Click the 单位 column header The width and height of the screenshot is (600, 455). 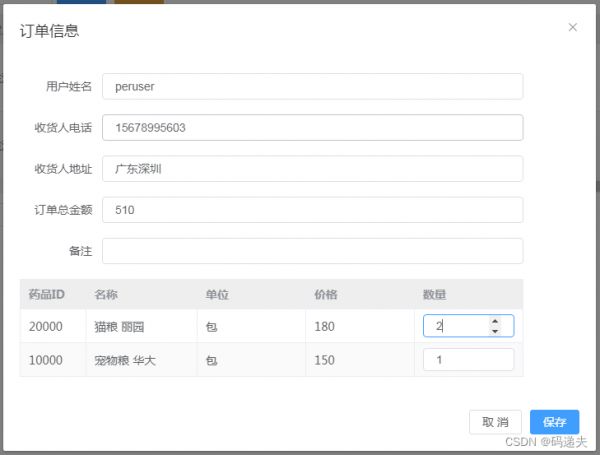[x=217, y=294]
